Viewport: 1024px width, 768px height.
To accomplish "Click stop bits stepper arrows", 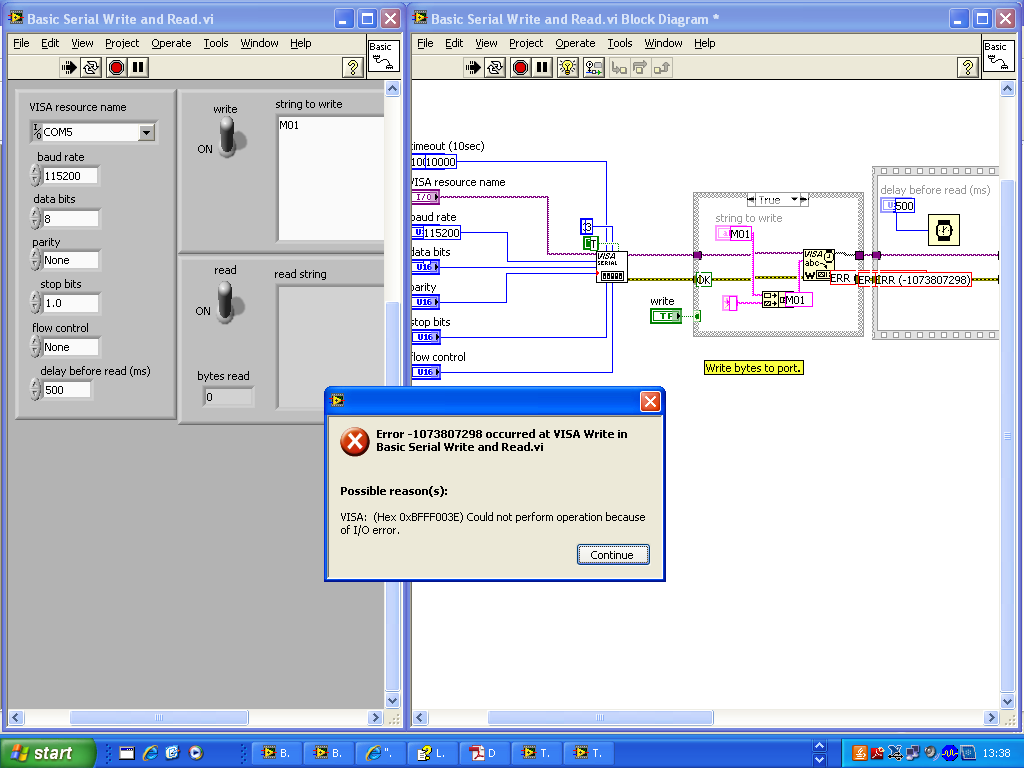I will [36, 303].
